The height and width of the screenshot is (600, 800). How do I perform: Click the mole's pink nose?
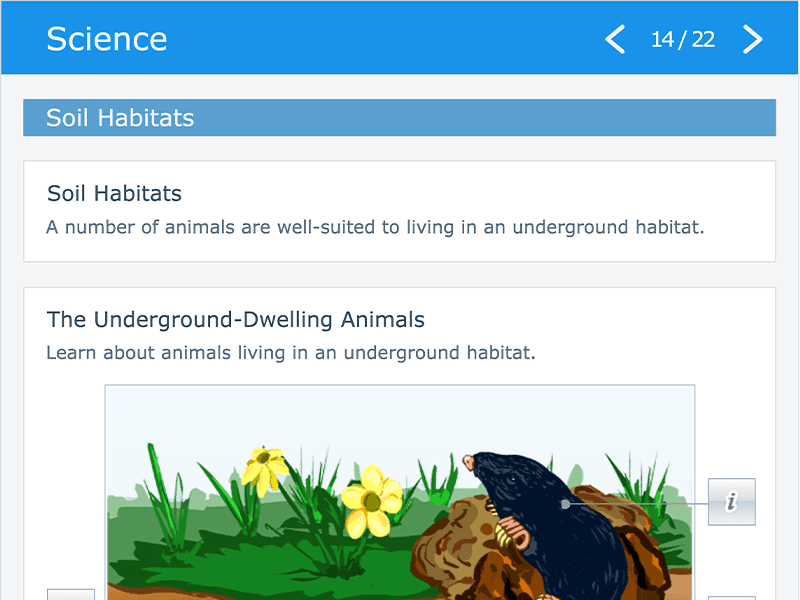pyautogui.click(x=468, y=462)
